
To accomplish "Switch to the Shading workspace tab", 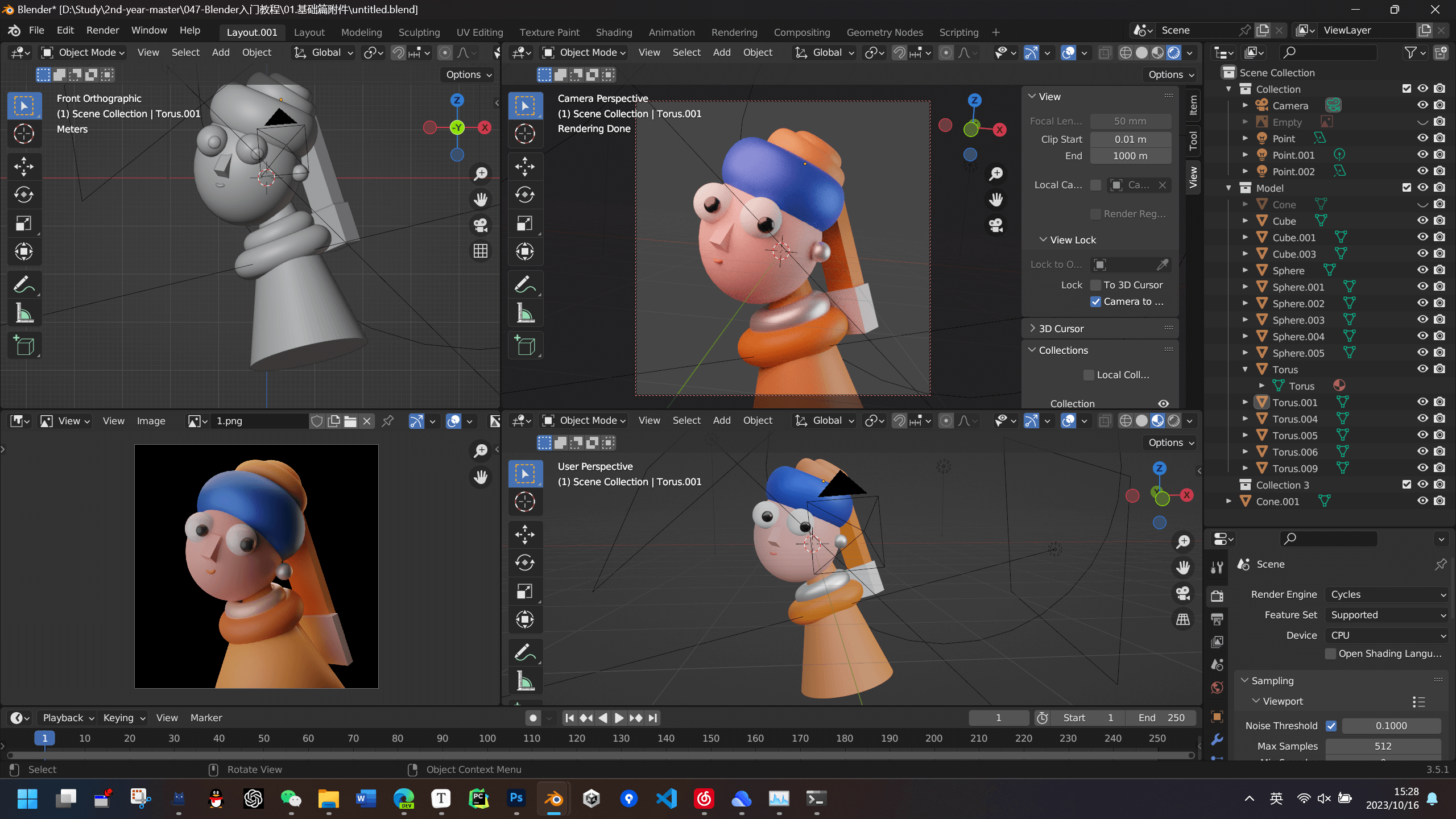I will click(x=614, y=32).
